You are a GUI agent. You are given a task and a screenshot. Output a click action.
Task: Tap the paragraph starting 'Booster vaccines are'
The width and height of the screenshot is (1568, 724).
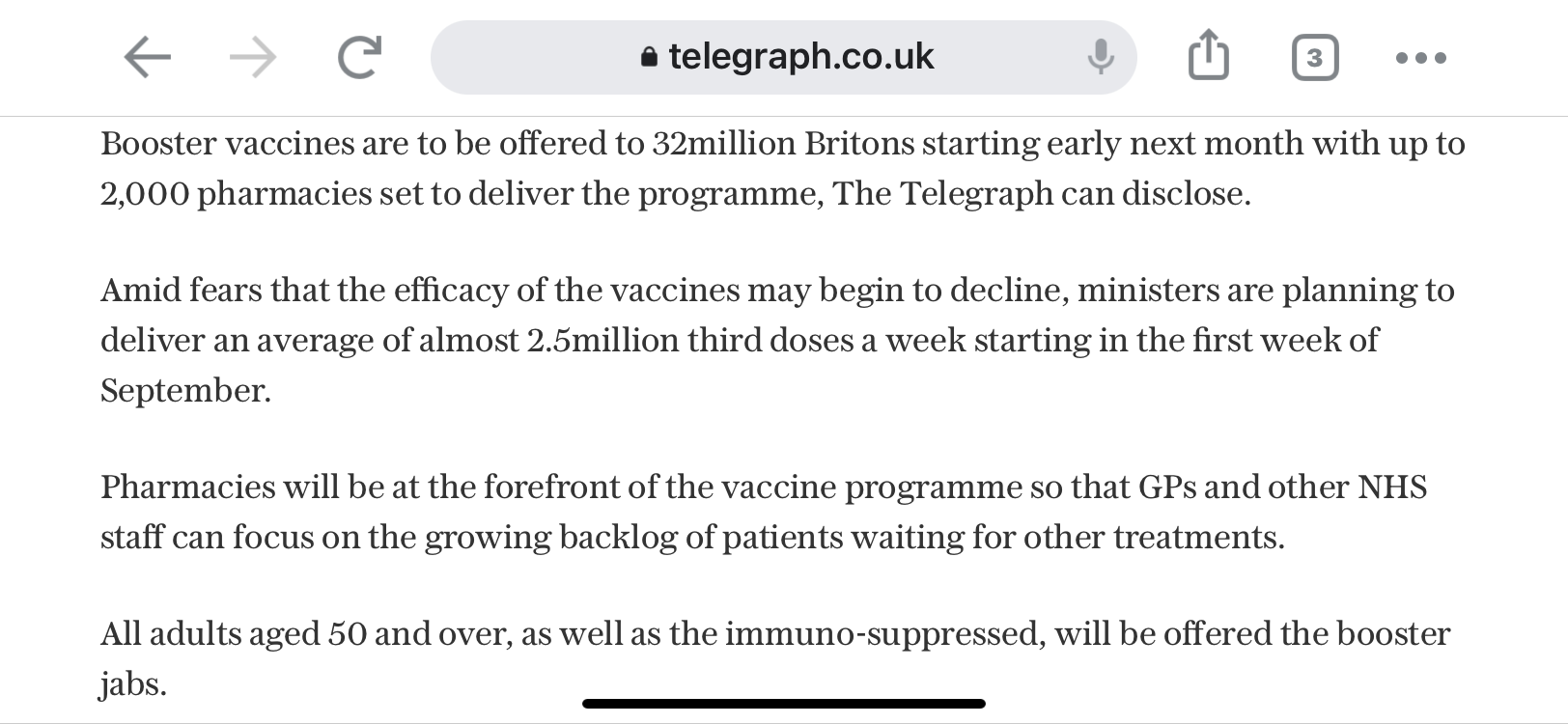pos(783,168)
